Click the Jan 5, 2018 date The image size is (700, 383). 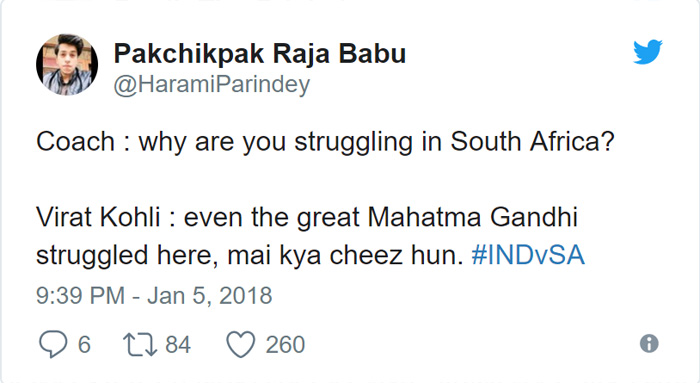click(x=209, y=296)
